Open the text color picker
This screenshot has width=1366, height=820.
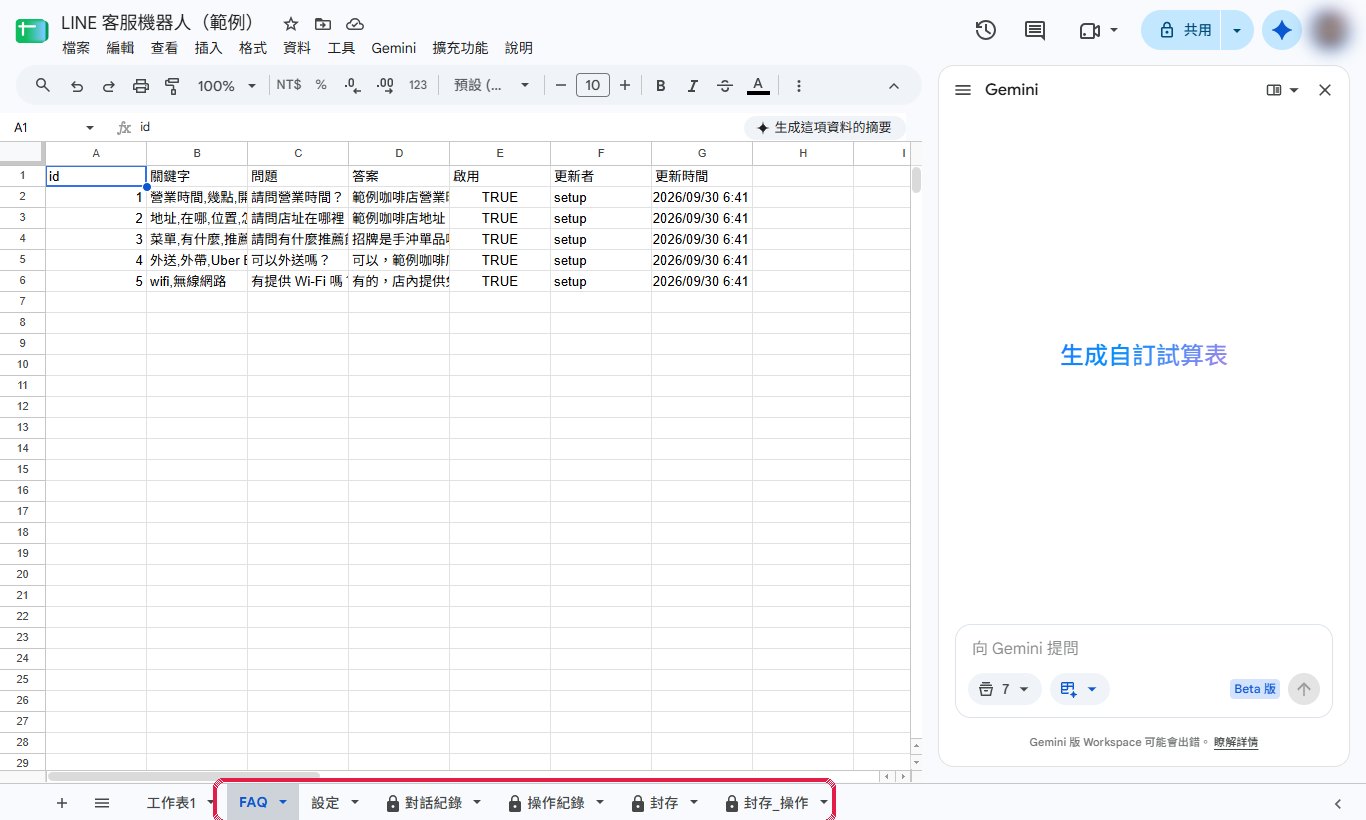click(x=758, y=86)
